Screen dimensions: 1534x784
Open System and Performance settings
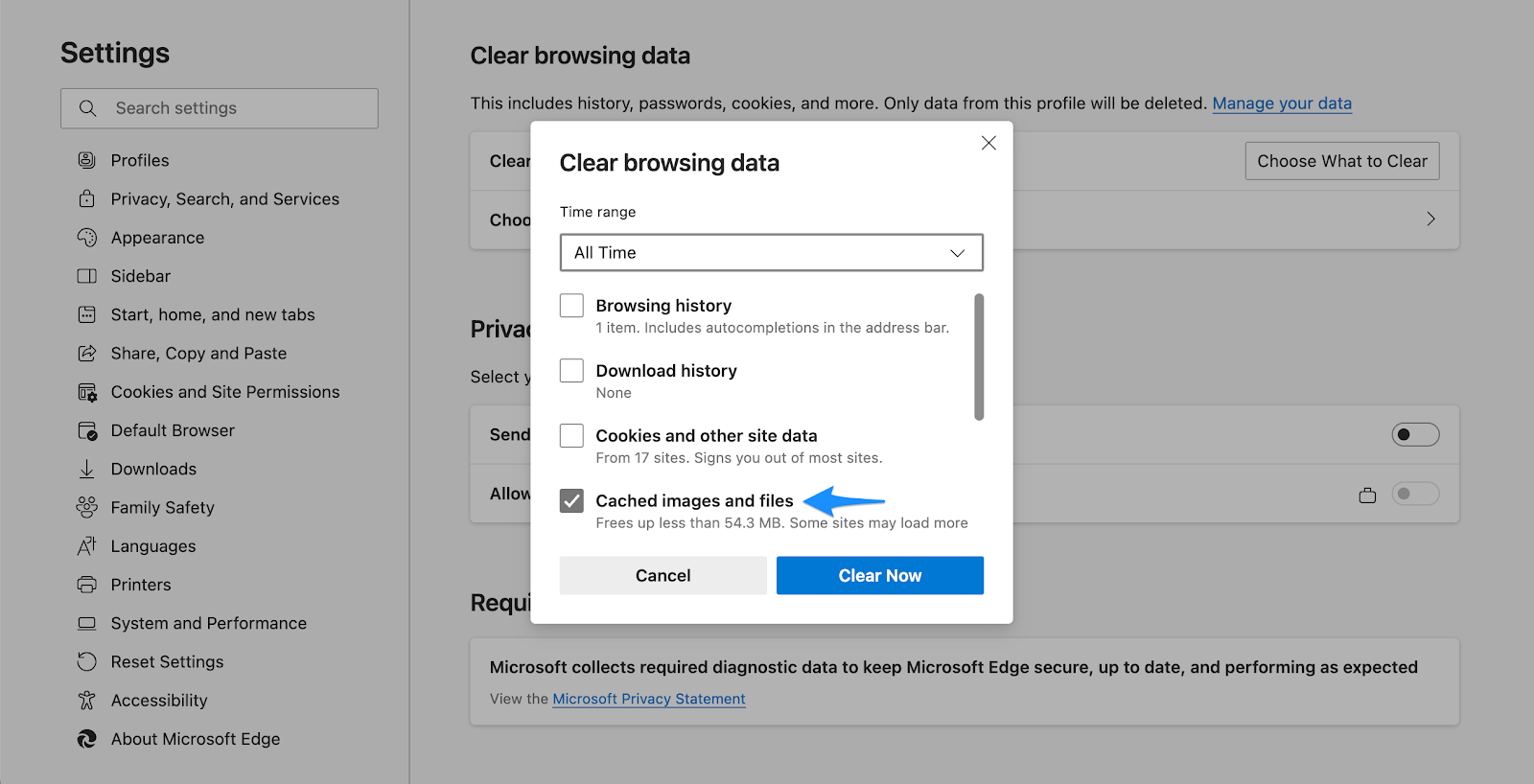209,623
